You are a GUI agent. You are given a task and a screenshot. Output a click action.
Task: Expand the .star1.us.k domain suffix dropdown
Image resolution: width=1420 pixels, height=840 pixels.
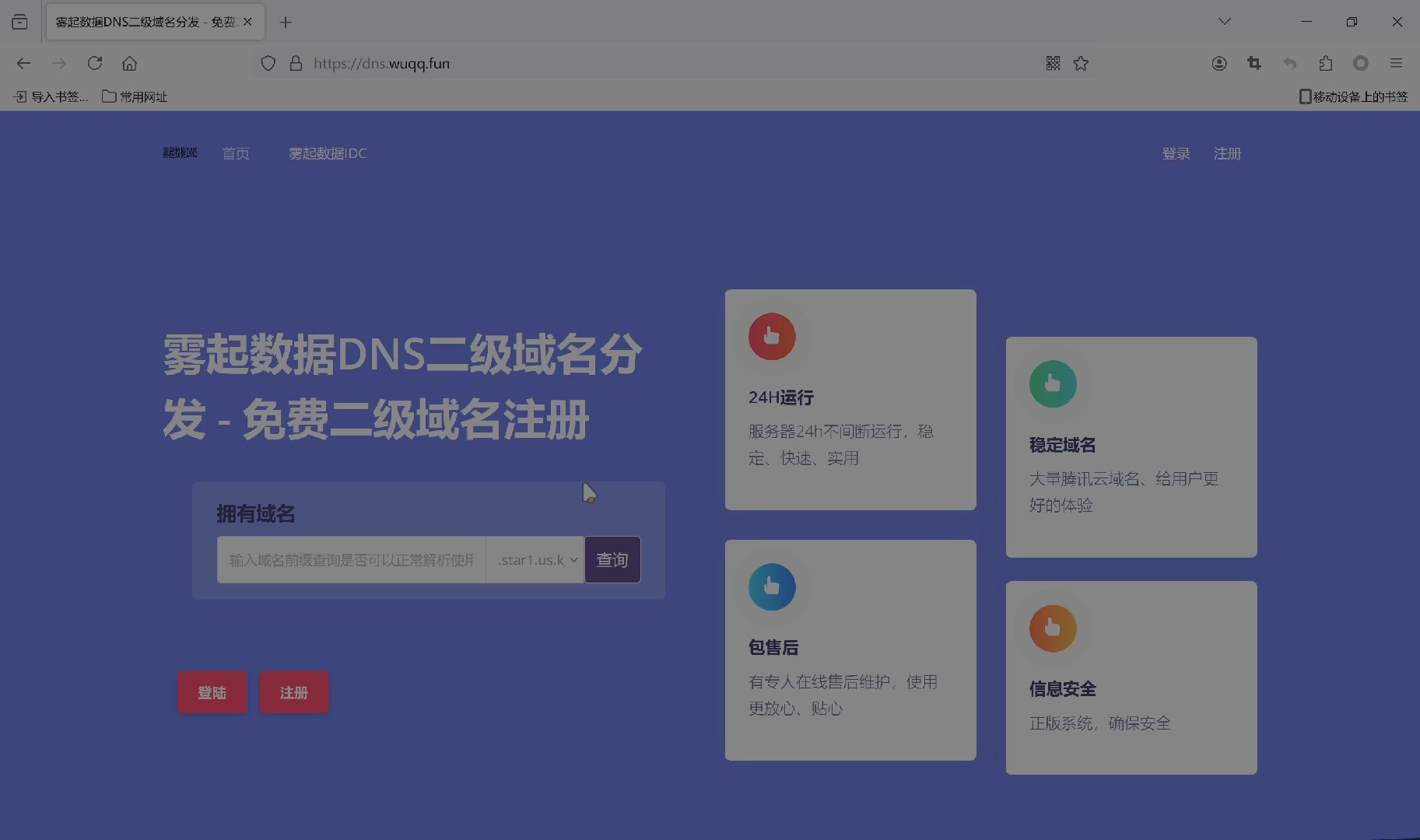click(x=535, y=559)
